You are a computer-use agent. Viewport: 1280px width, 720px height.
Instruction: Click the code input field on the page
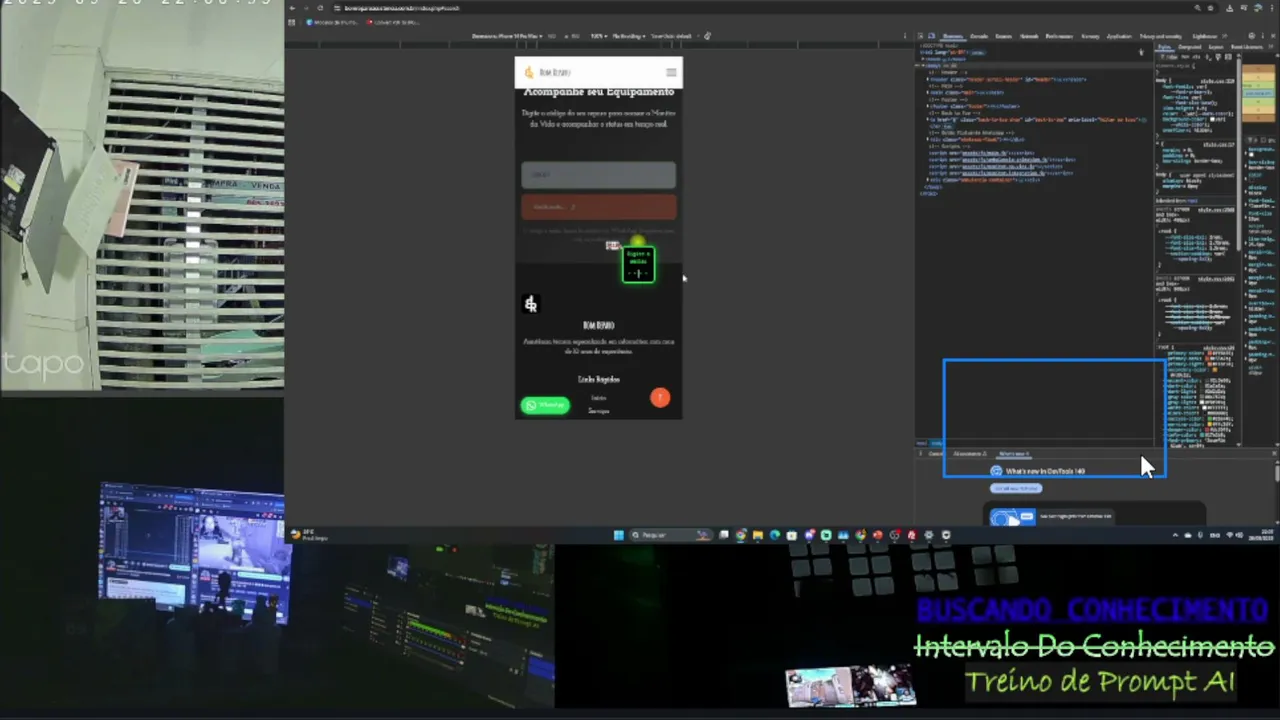[598, 175]
